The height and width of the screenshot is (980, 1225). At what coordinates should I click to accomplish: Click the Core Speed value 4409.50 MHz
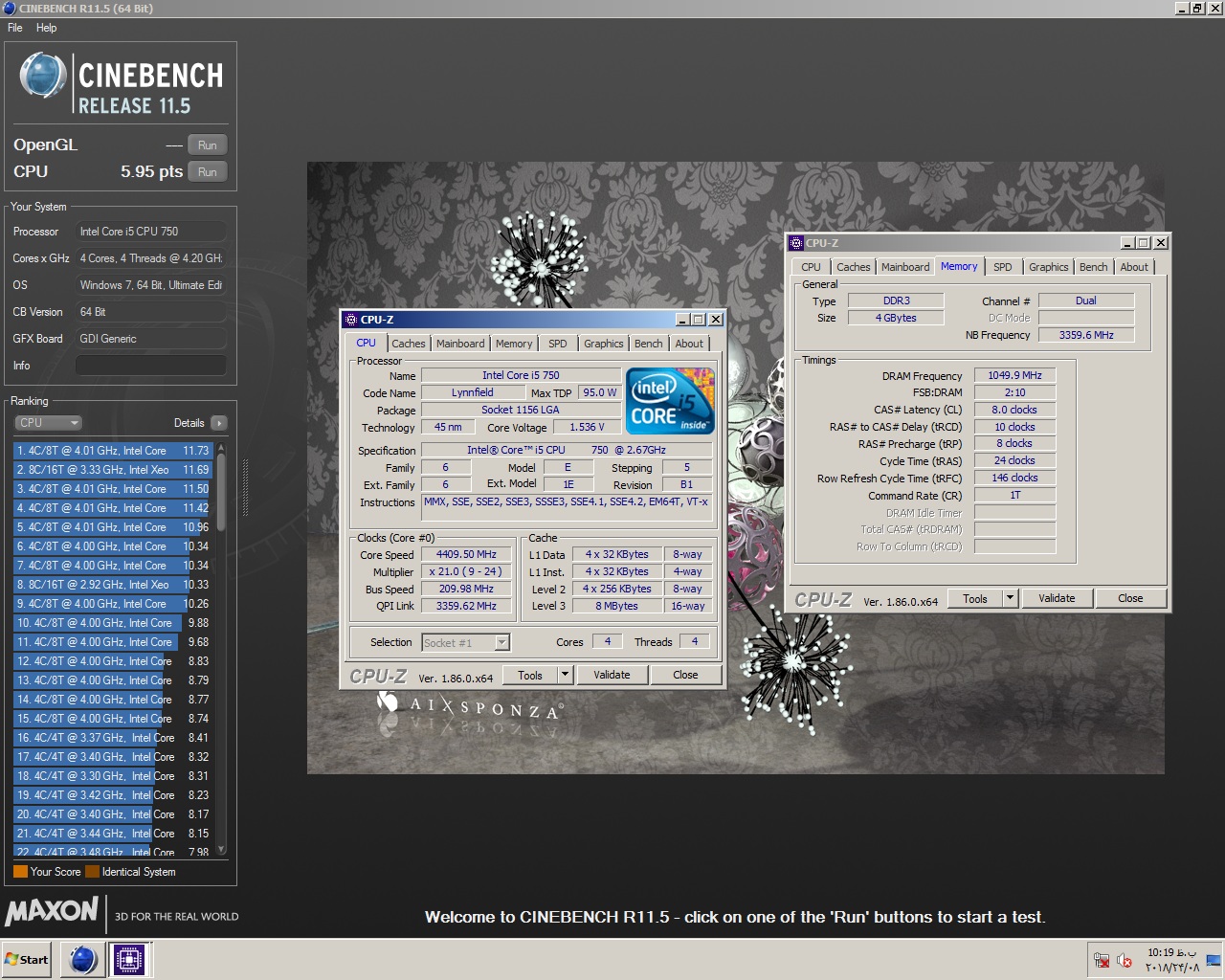tap(466, 554)
